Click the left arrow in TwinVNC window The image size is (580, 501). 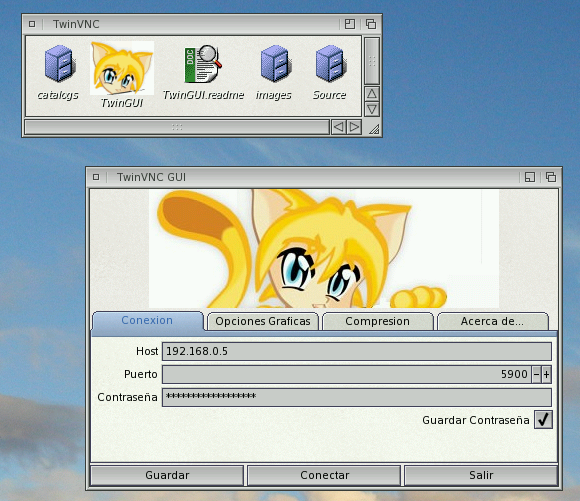pyautogui.click(x=338, y=127)
